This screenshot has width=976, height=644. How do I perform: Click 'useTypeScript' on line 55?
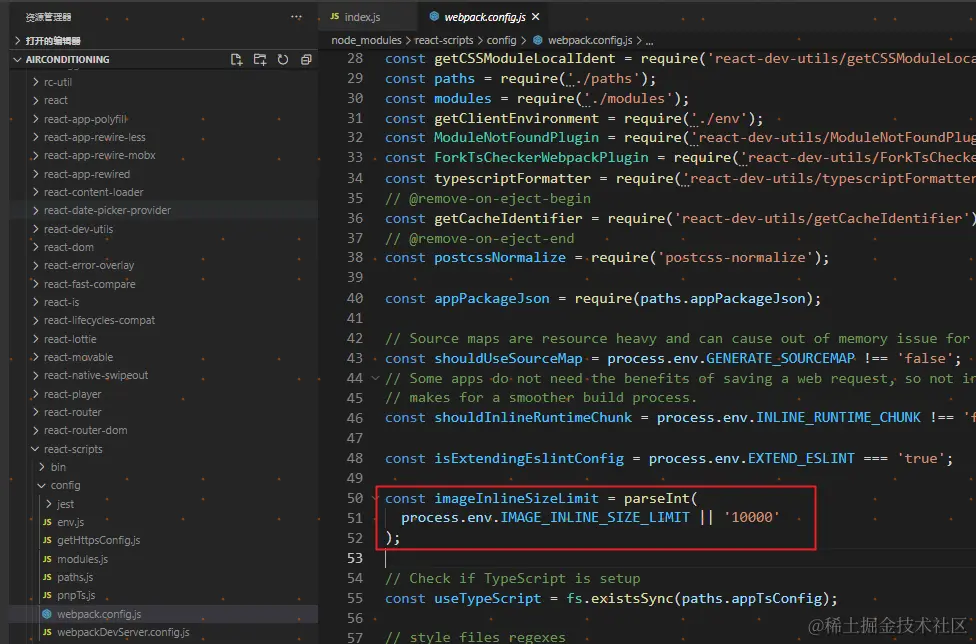point(487,598)
